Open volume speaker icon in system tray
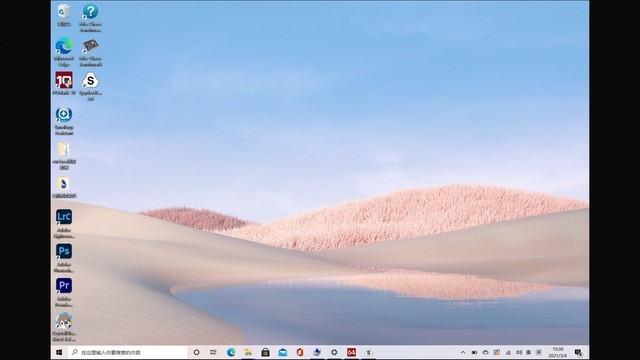 click(x=519, y=352)
